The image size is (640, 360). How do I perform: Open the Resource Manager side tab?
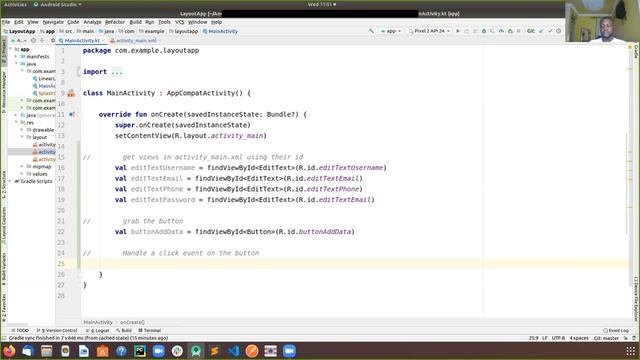(4, 92)
